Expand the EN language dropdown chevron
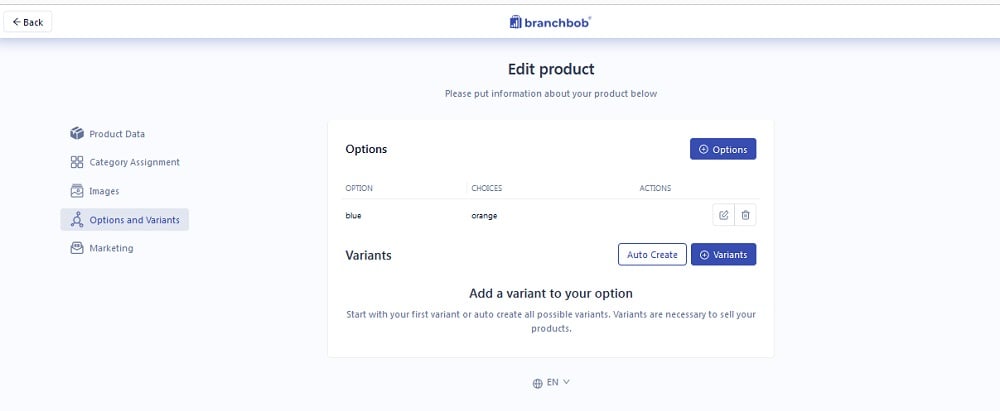 [566, 382]
